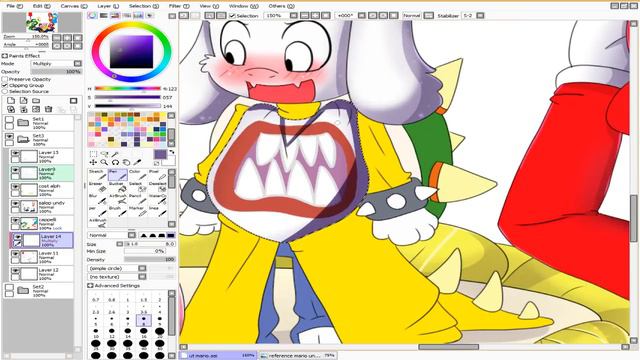640x360 pixels.
Task: Open the no texture dropdown
Action: pyautogui.click(x=142, y=277)
